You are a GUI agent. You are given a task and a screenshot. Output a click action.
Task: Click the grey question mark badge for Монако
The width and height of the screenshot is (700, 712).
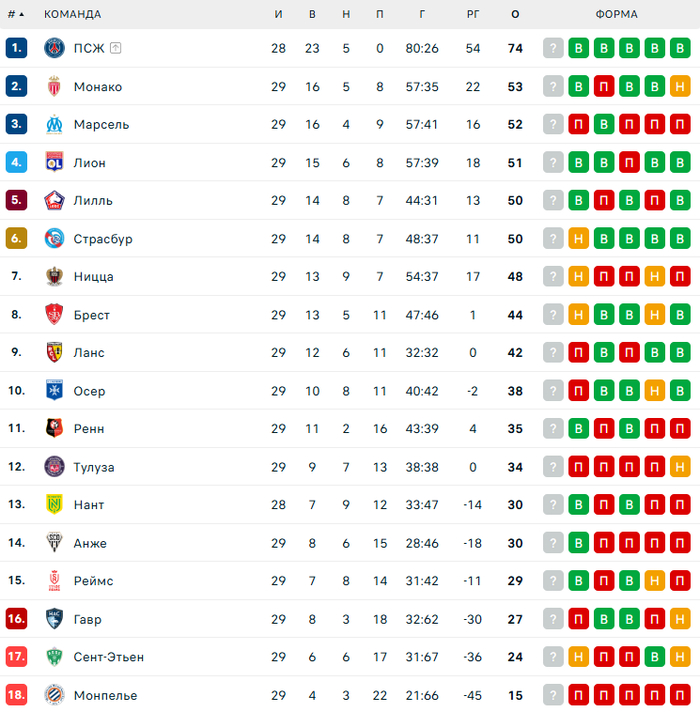click(553, 86)
